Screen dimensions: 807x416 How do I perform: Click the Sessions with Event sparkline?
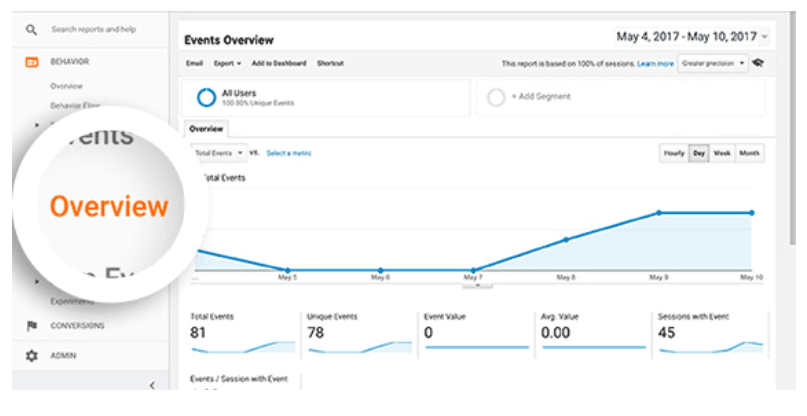coord(711,348)
